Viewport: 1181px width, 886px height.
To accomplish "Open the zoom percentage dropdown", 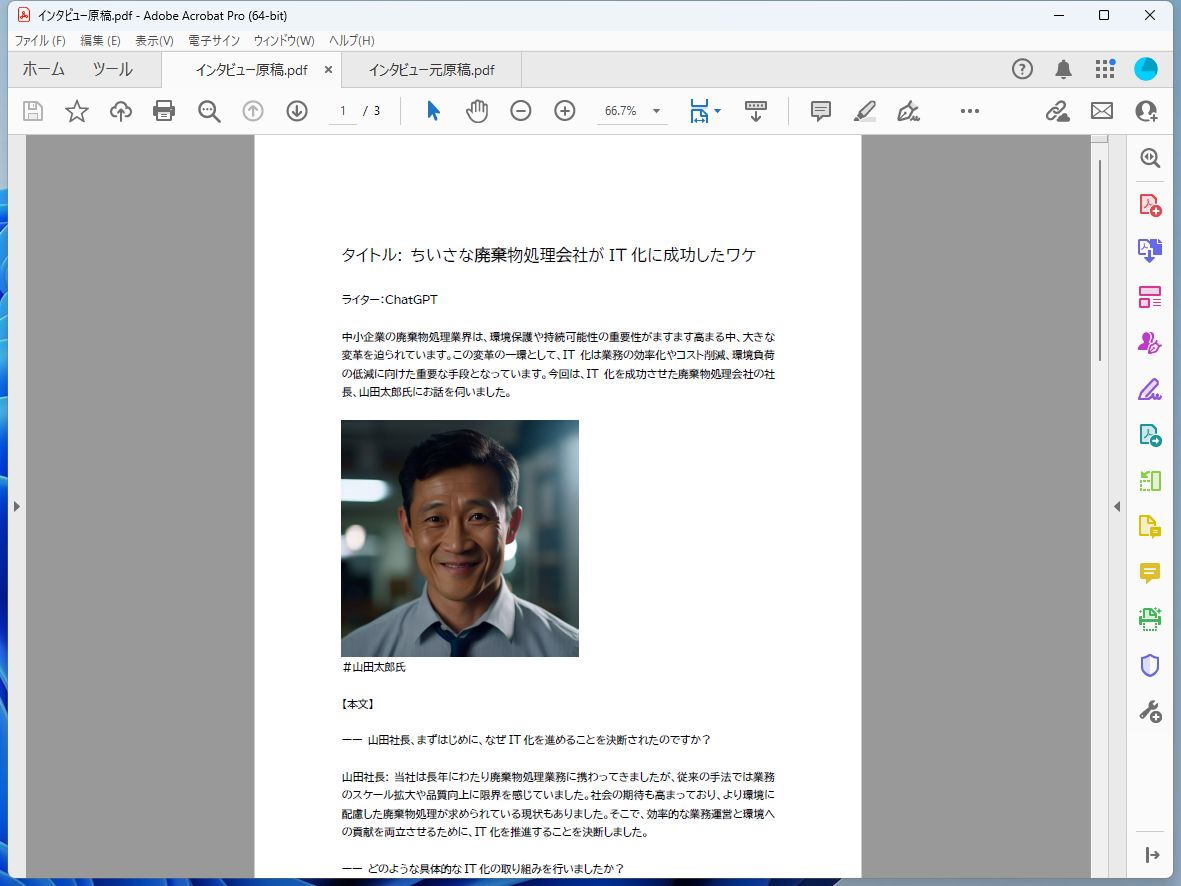I will pos(655,111).
